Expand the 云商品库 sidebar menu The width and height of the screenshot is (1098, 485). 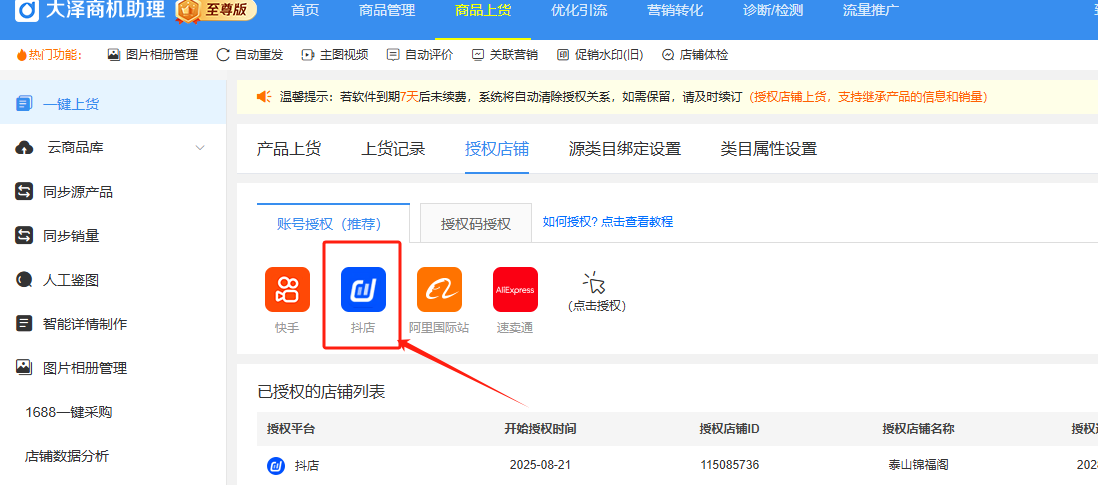(x=112, y=148)
